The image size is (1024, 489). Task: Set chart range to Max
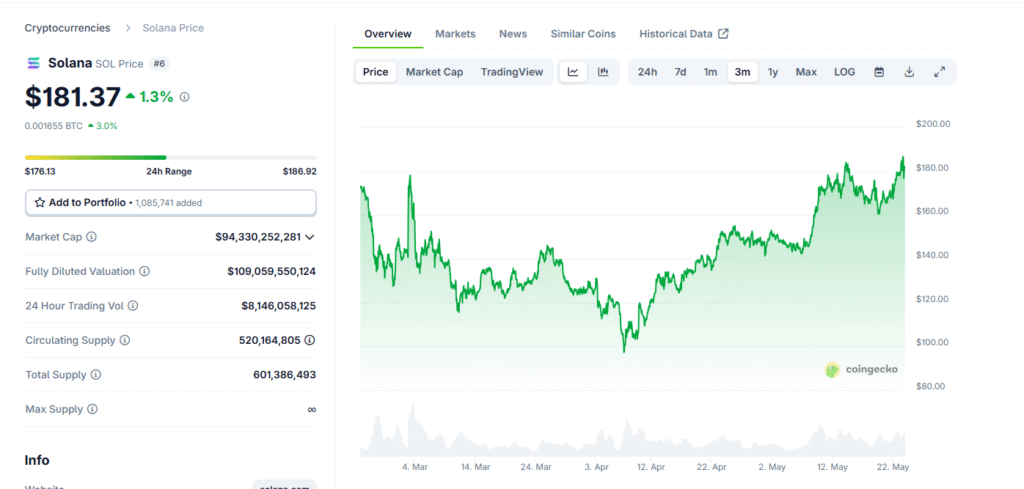806,72
